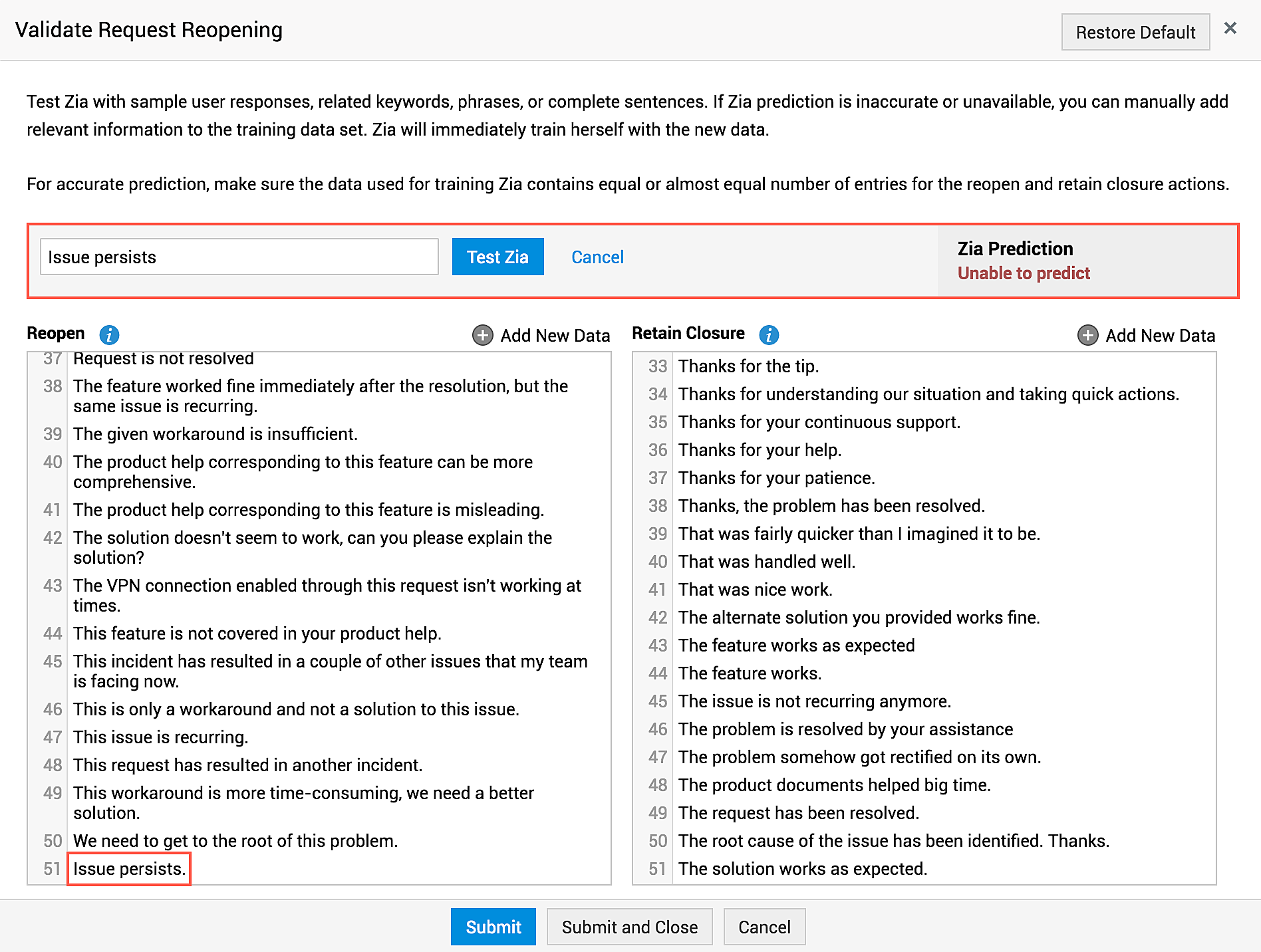Focus the Issue persists text field

(239, 257)
